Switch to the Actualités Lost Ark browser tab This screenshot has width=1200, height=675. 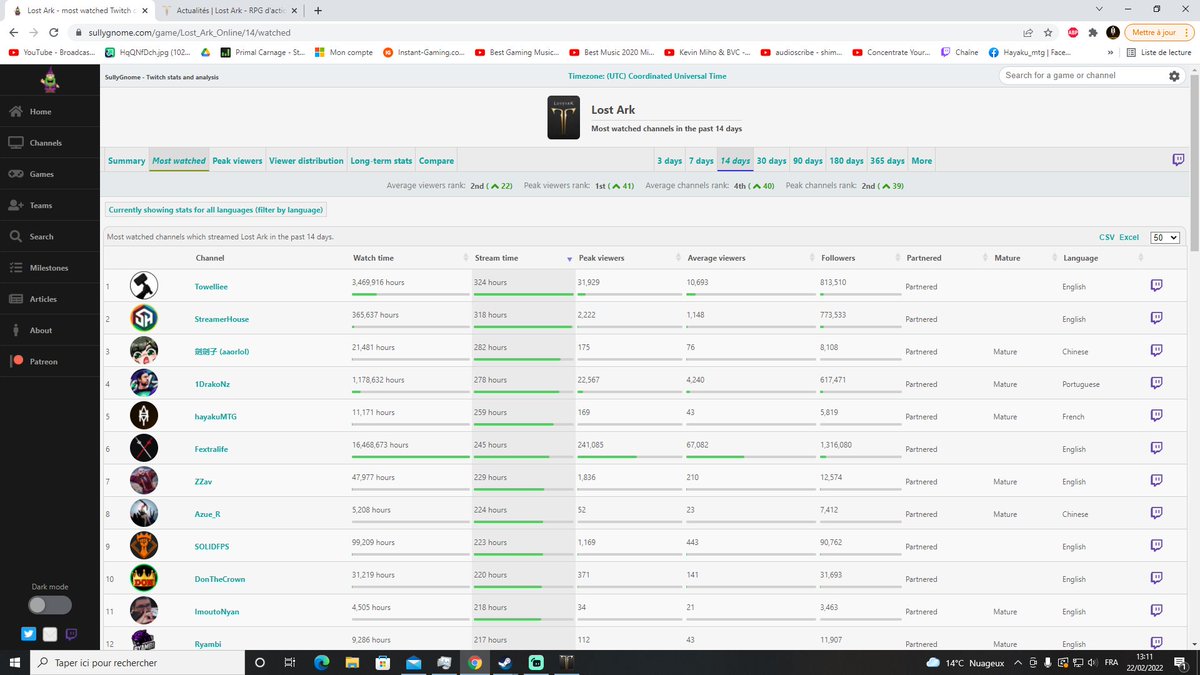[230, 10]
